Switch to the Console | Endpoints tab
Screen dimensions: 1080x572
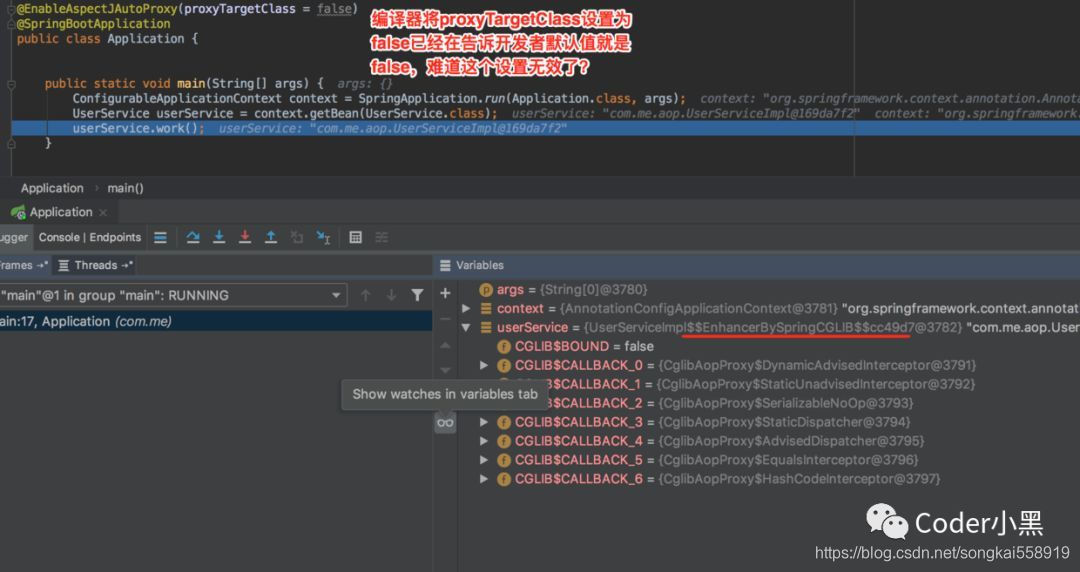[90, 237]
